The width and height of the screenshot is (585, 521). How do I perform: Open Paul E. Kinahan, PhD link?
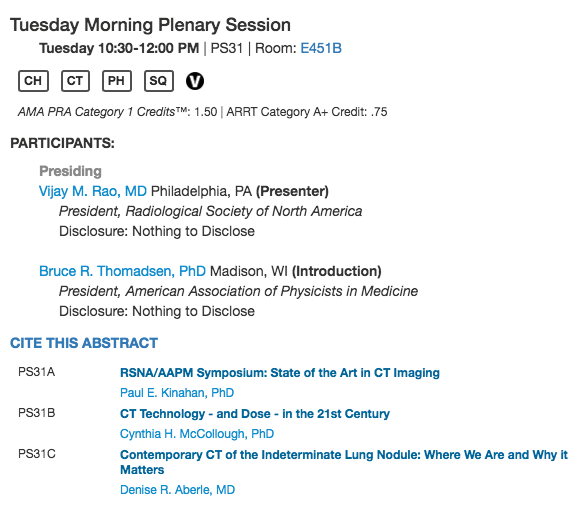177,393
